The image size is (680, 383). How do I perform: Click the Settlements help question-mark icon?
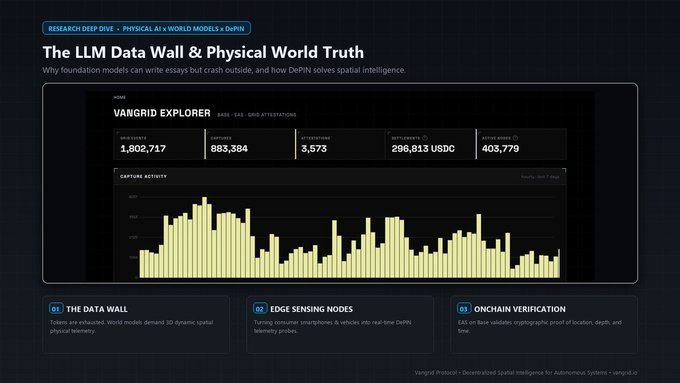point(425,138)
